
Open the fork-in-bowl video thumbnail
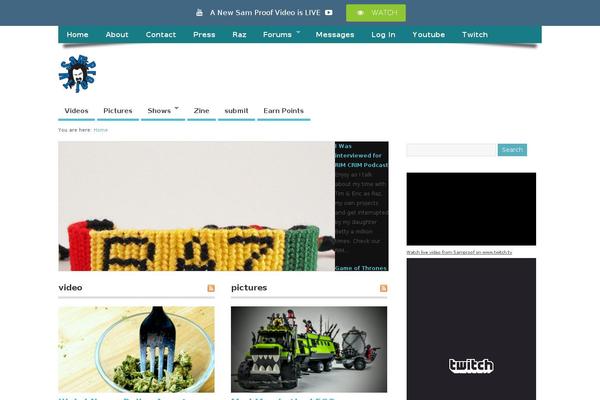pyautogui.click(x=137, y=349)
